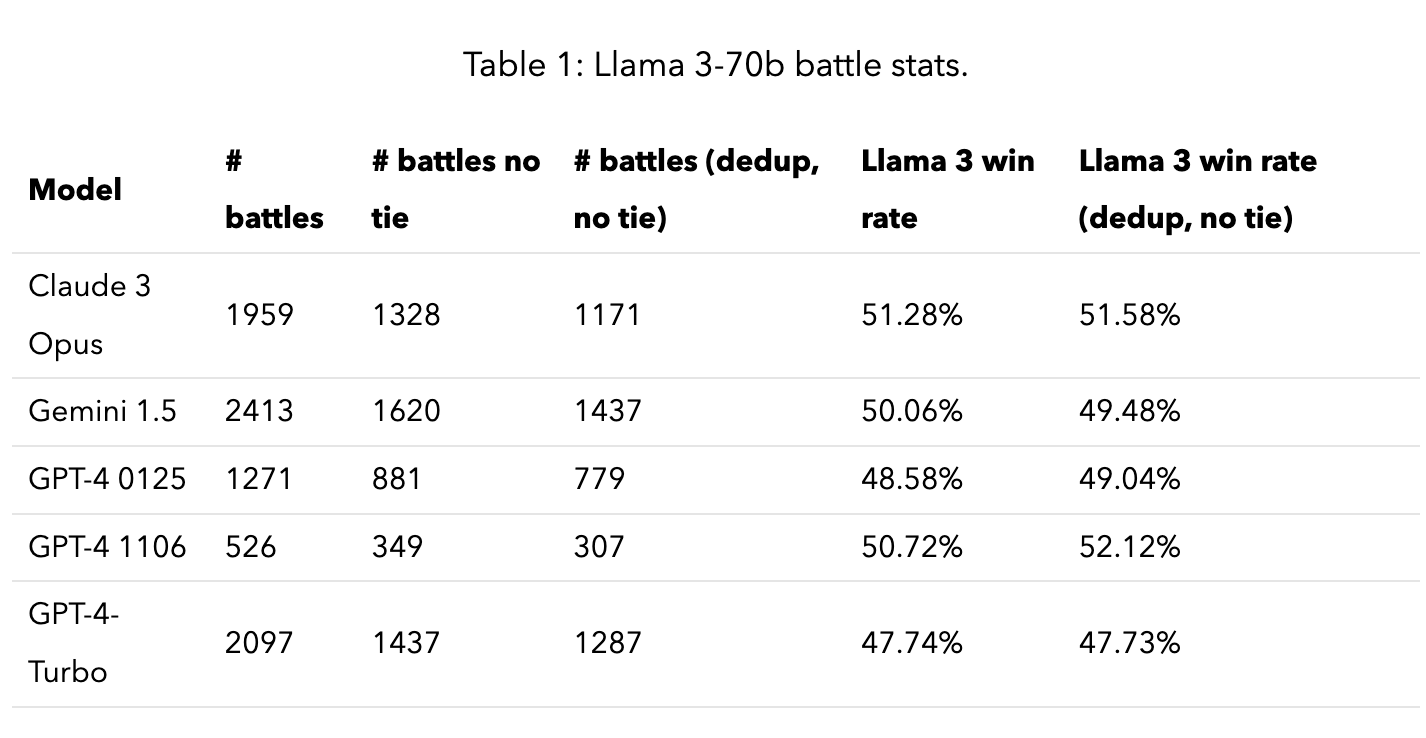Image resolution: width=1426 pixels, height=738 pixels.
Task: Click the Model column header
Action: tap(76, 189)
